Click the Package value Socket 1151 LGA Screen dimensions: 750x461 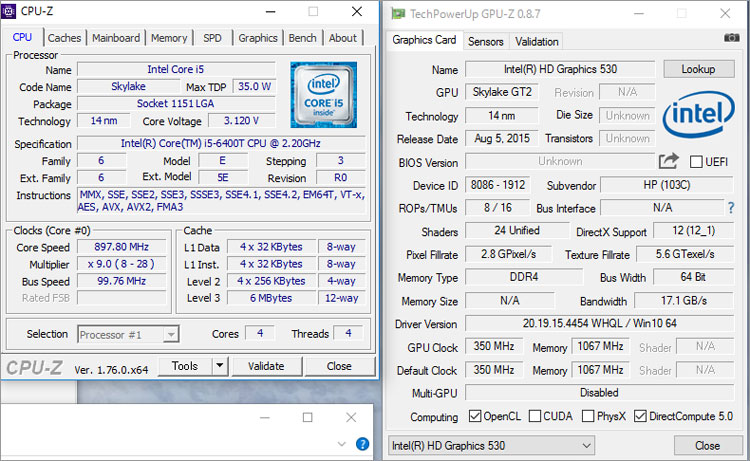pyautogui.click(x=176, y=104)
